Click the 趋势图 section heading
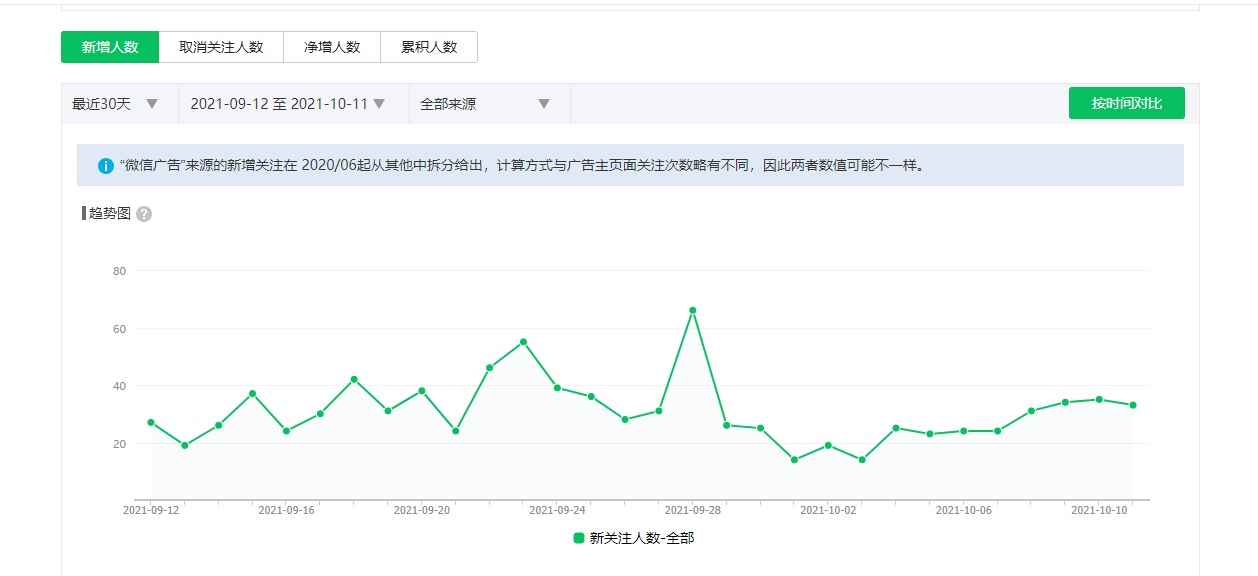1258x576 pixels. click(x=110, y=213)
